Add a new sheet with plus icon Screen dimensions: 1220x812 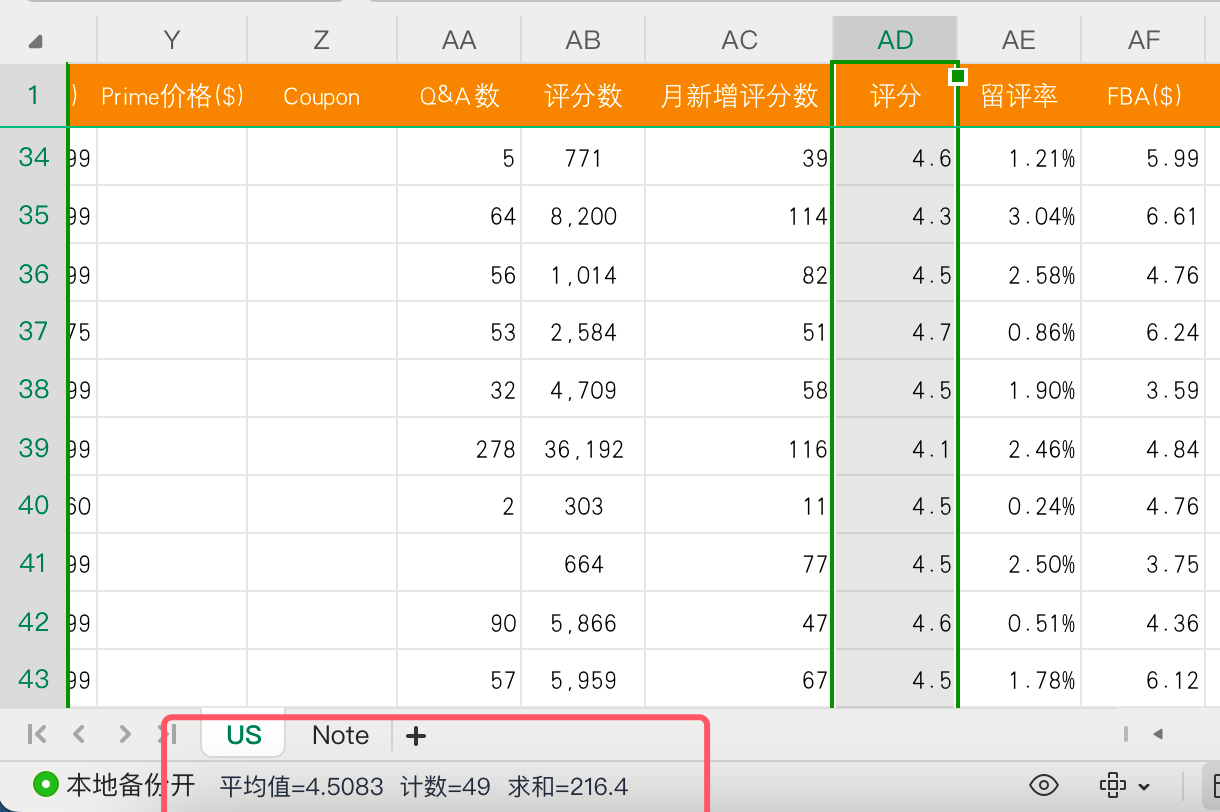point(416,736)
